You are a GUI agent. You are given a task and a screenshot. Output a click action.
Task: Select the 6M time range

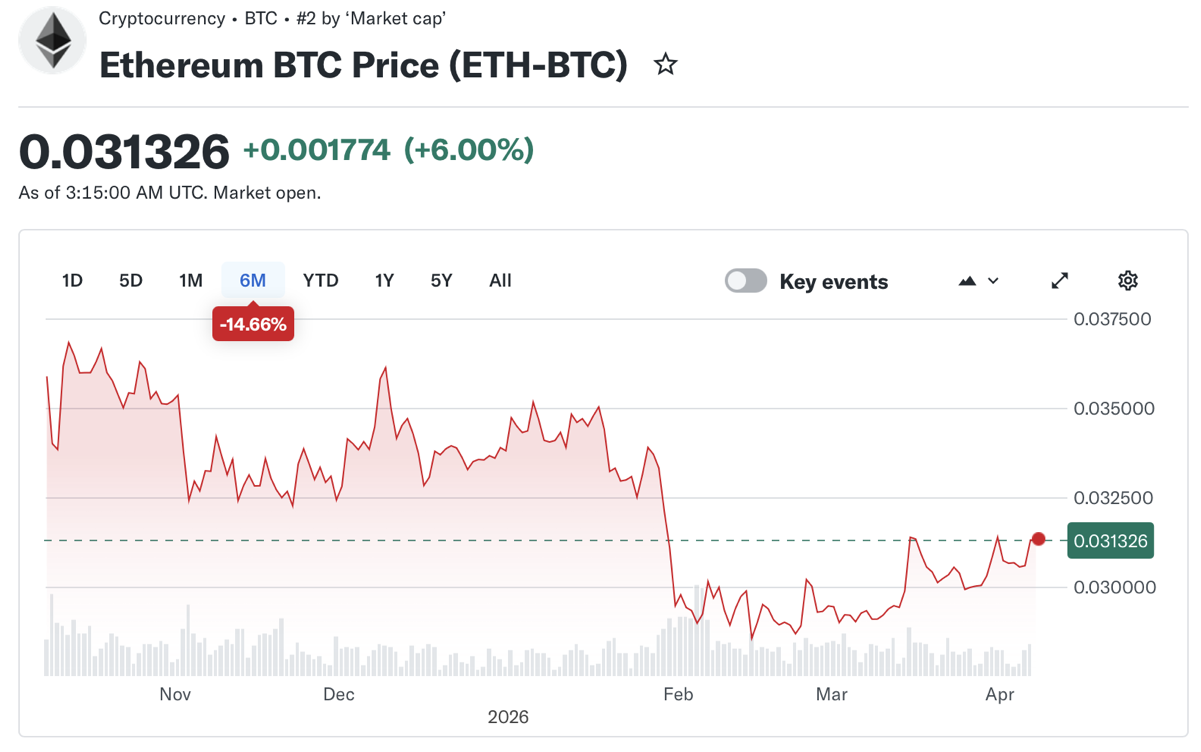click(x=253, y=281)
